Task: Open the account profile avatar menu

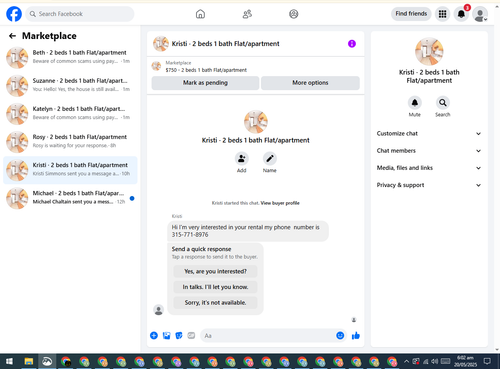Action: click(x=480, y=14)
